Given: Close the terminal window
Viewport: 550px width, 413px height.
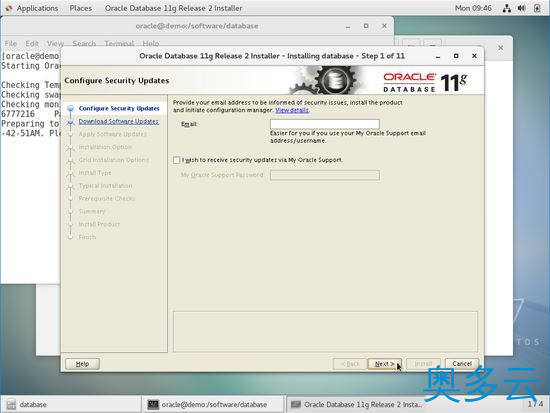Looking at the screenshot, I should [x=384, y=26].
